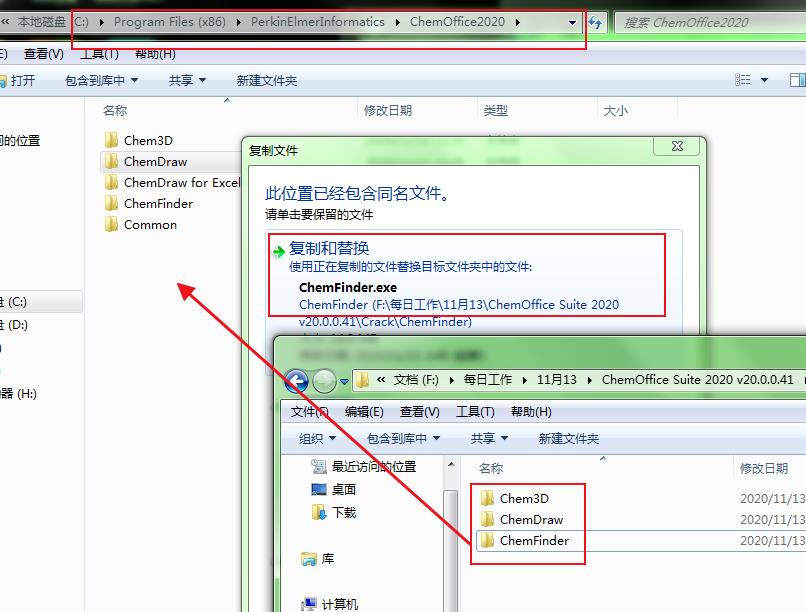Select 桌面 in front window navigation

click(334, 489)
